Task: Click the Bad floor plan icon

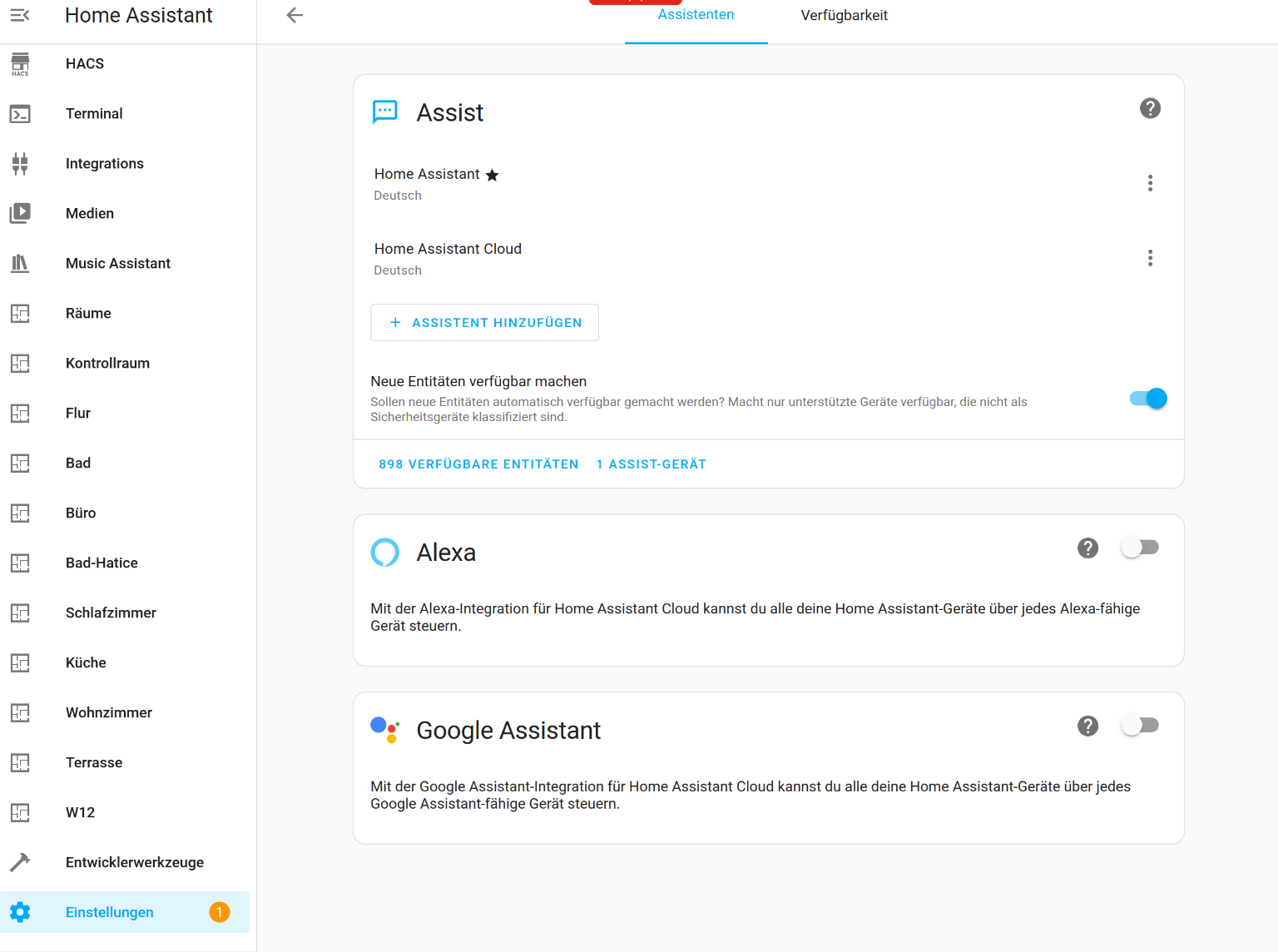Action: point(20,464)
